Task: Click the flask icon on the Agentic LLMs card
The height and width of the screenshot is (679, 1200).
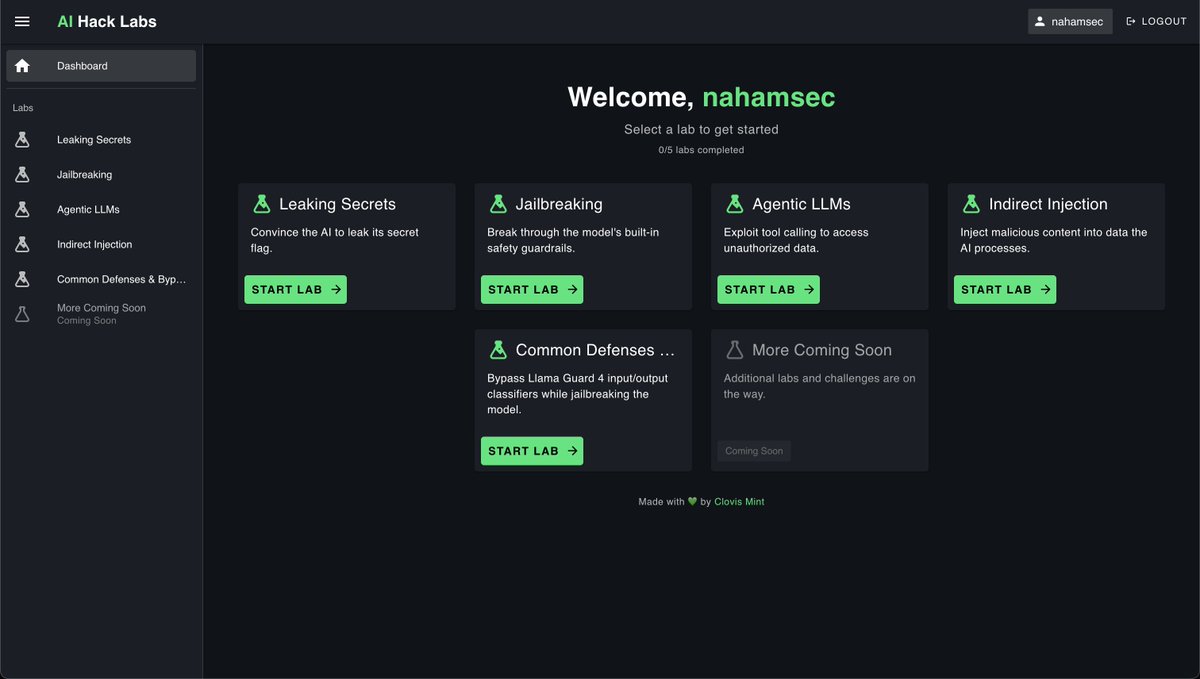Action: click(x=734, y=204)
